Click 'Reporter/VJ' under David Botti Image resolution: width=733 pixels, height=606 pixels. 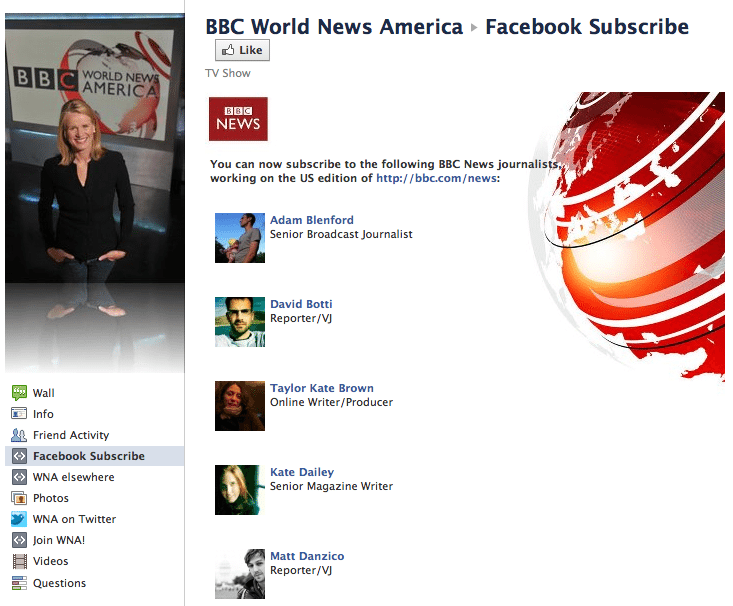301,318
